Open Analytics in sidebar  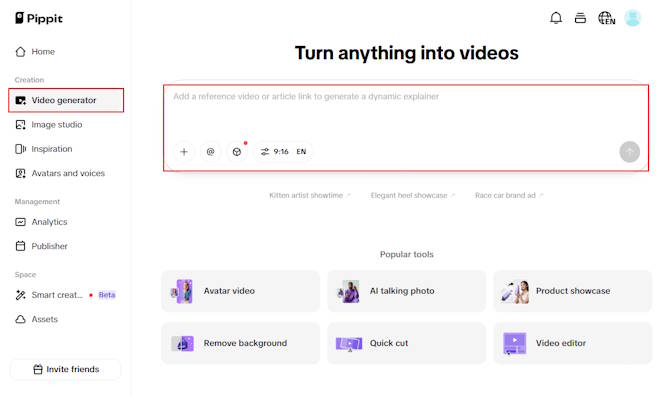click(66, 222)
